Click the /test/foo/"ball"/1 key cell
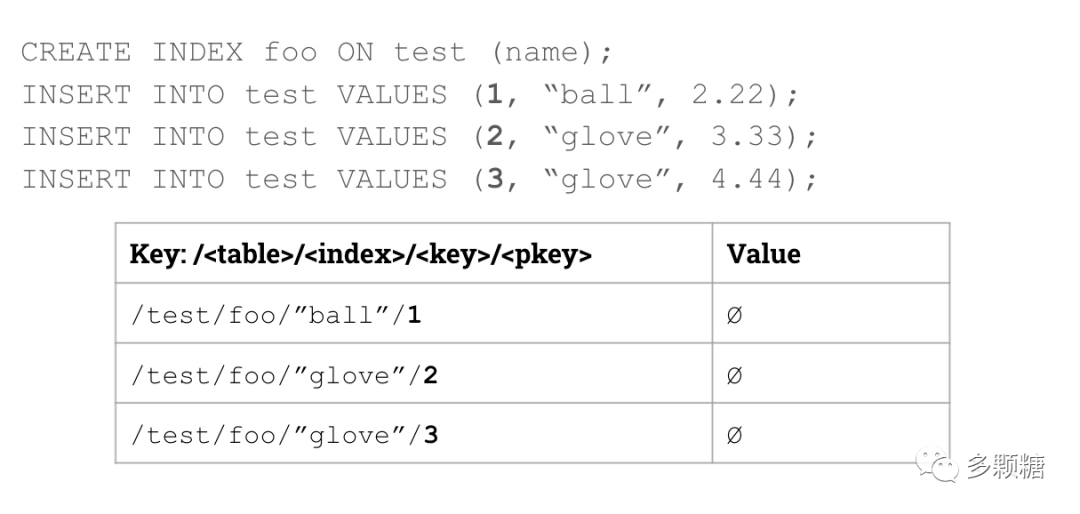The width and height of the screenshot is (1080, 514). click(x=276, y=315)
